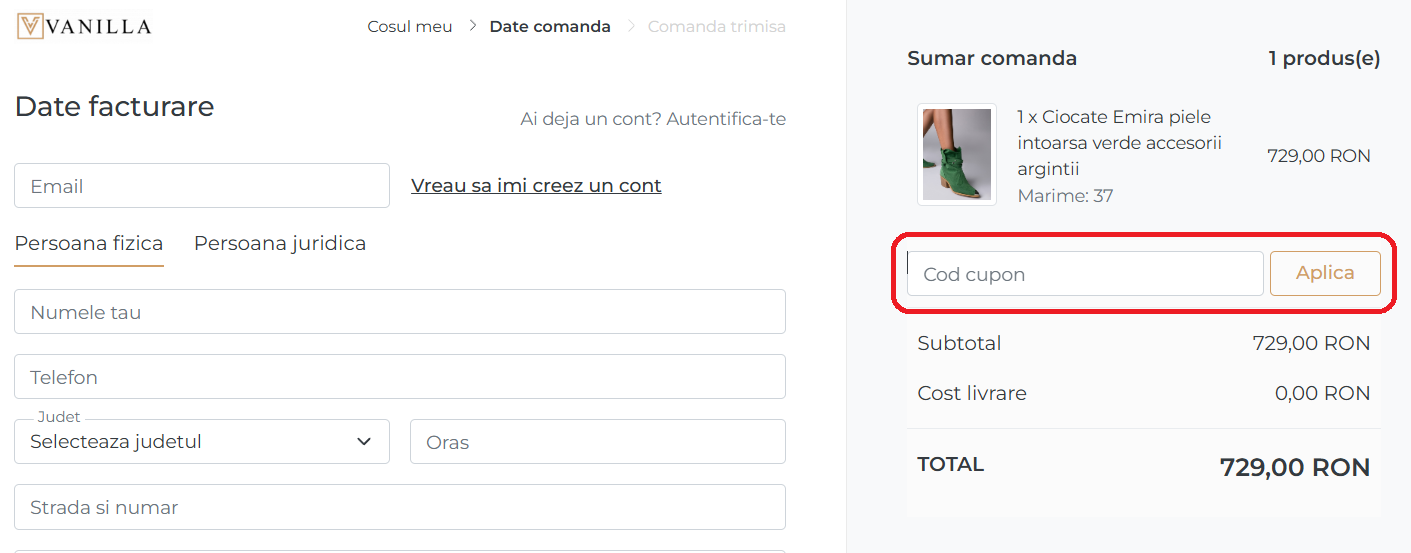
Task: Open the green boots product thumbnail
Action: [x=956, y=155]
